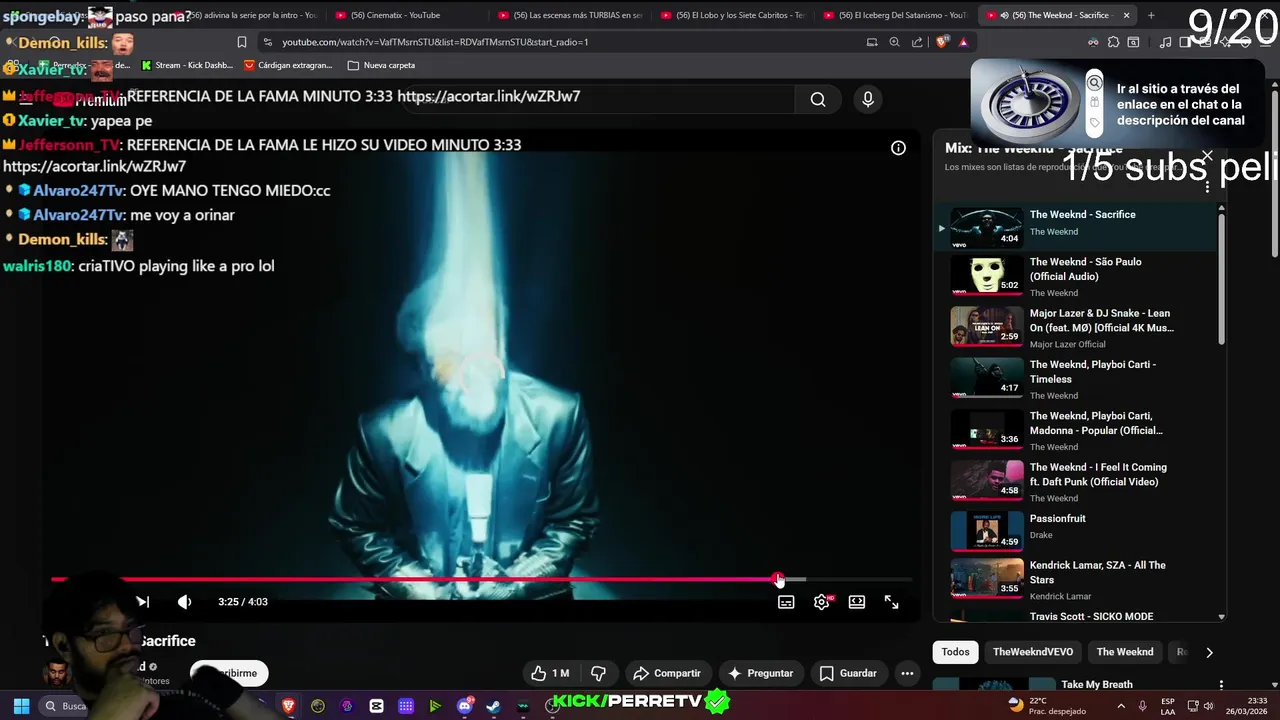Dislike the video with thumbs down

598,673
